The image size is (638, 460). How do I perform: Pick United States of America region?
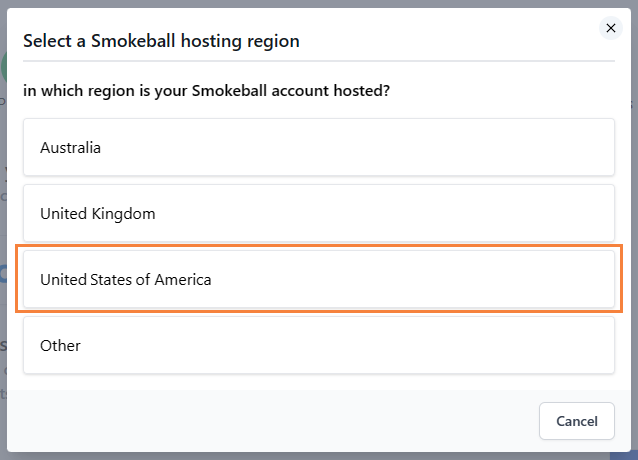tap(319, 279)
